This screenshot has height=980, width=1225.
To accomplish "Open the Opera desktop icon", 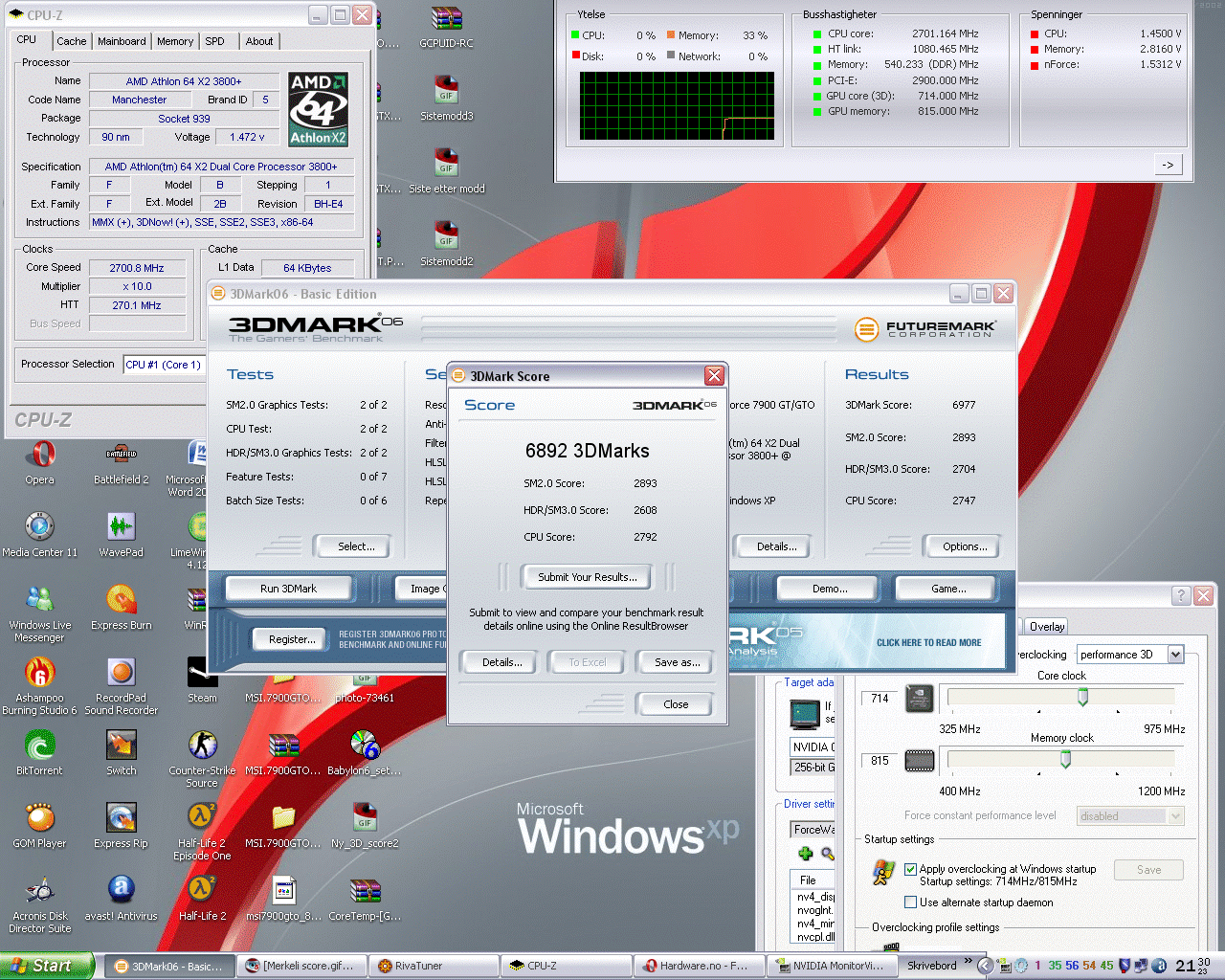I will (39, 463).
